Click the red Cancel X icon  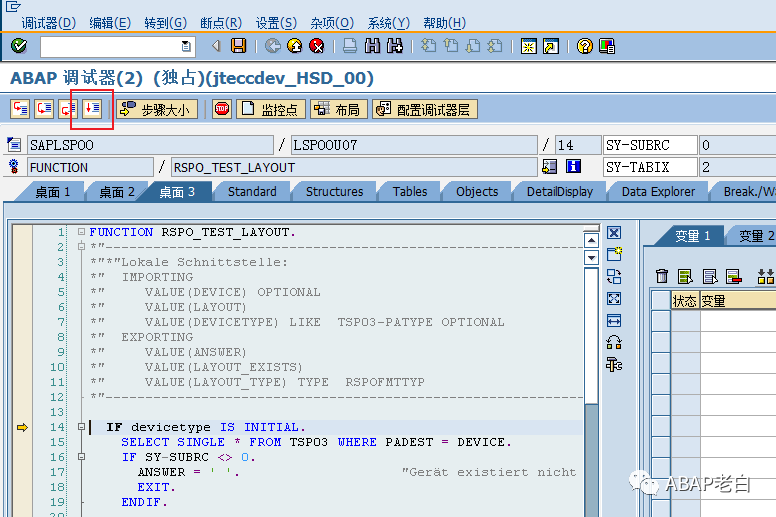[x=317, y=46]
